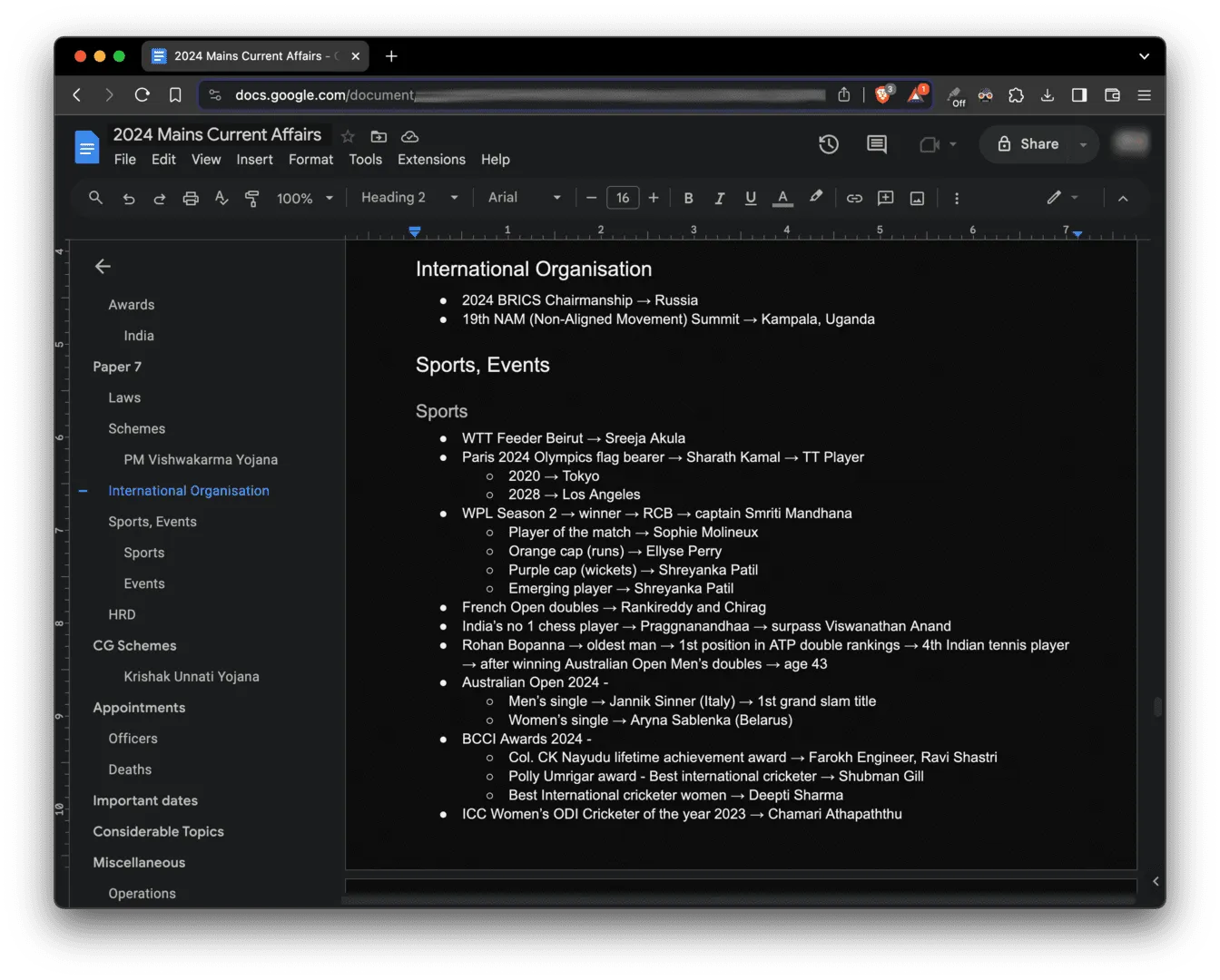This screenshot has height=980, width=1220.
Task: Go to PM Vishwakarma Yojana outline entry
Action: pyautogui.click(x=201, y=460)
